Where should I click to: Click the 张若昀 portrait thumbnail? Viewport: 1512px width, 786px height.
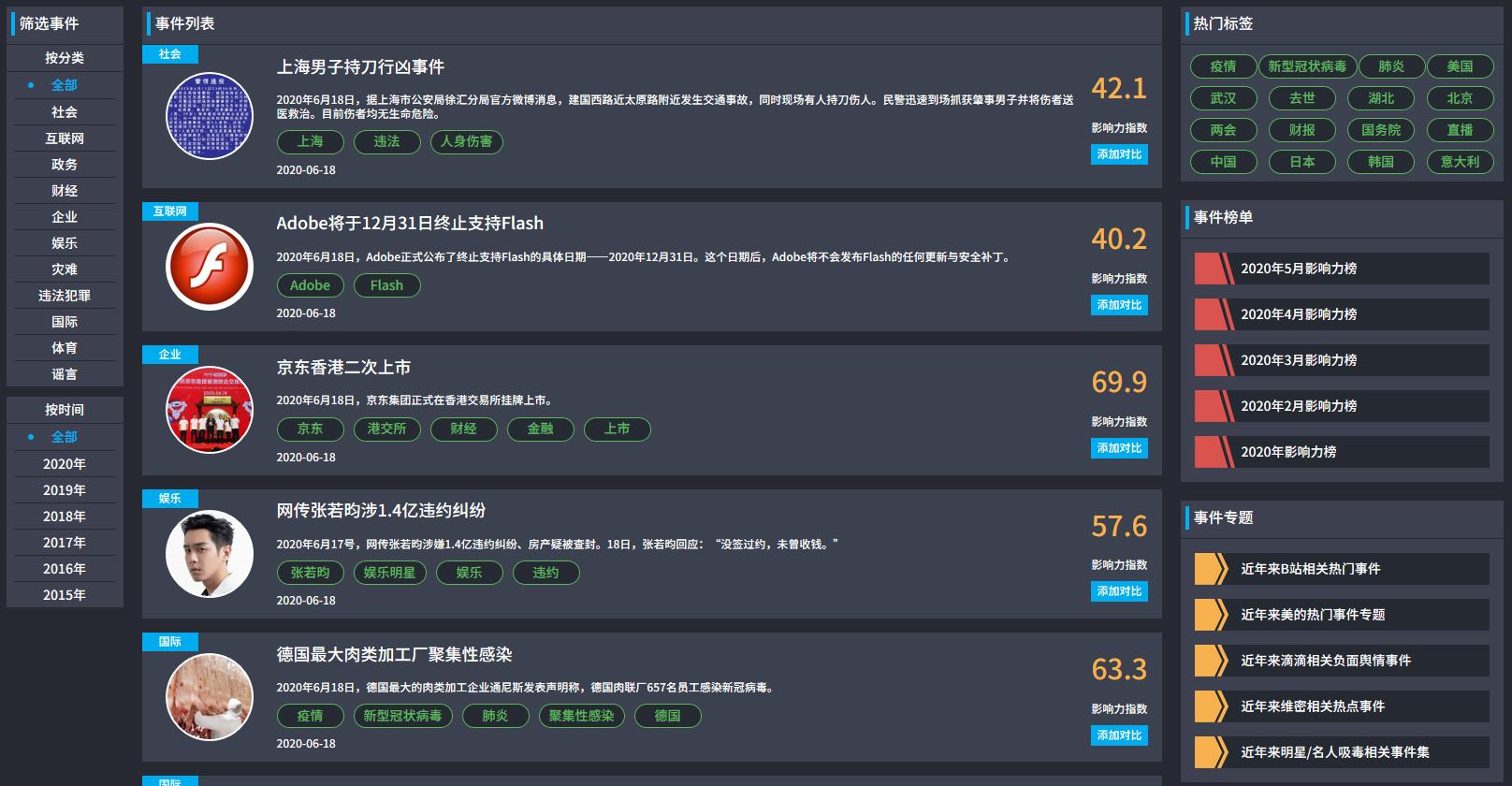(x=210, y=554)
